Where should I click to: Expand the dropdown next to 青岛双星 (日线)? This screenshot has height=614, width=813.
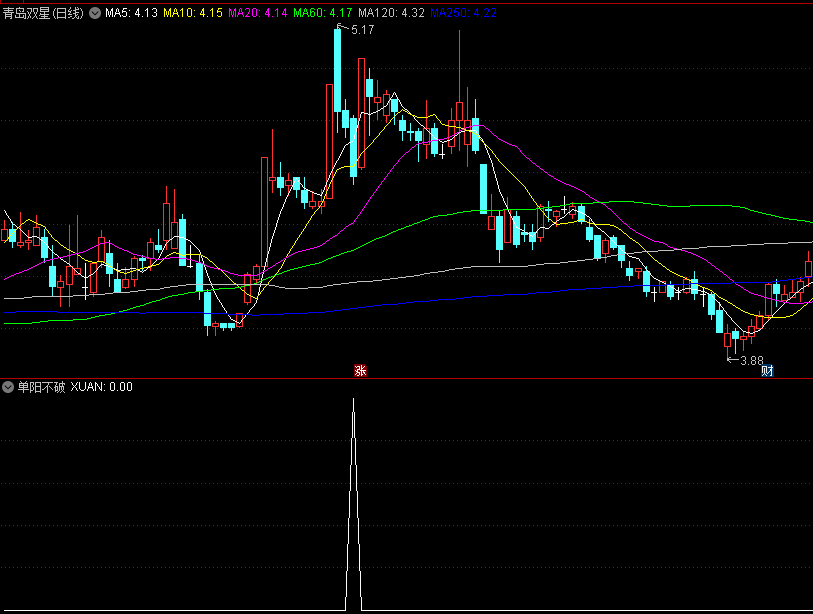pyautogui.click(x=95, y=13)
